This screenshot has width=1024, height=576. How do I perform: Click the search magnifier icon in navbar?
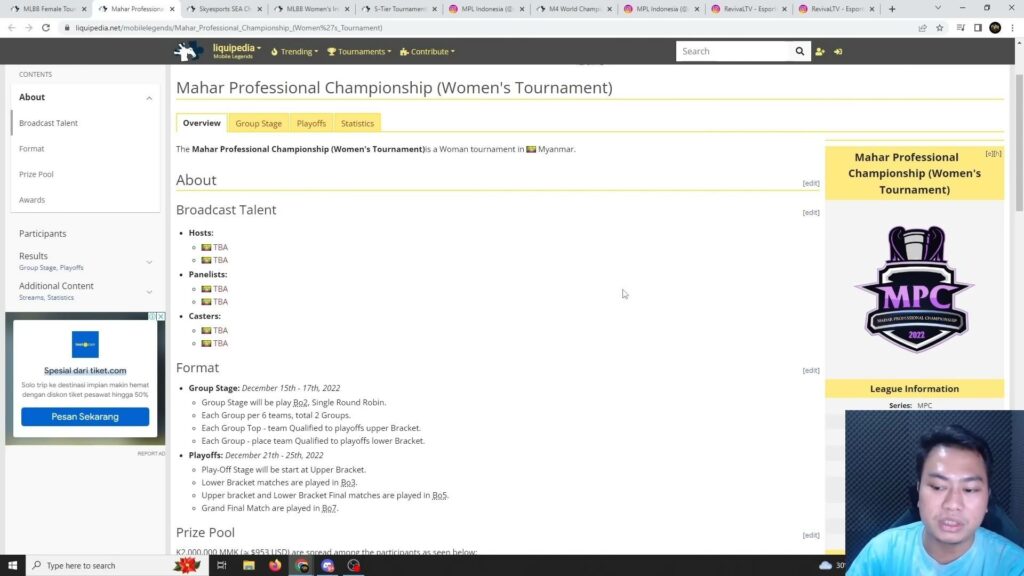(799, 51)
